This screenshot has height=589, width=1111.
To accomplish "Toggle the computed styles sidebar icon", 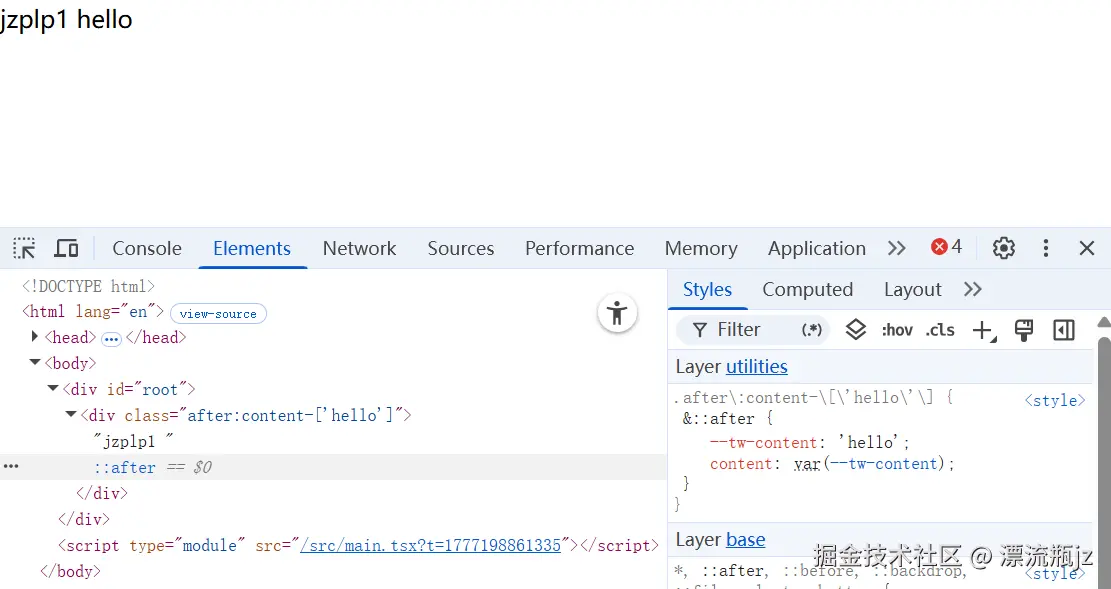I will click(1064, 330).
